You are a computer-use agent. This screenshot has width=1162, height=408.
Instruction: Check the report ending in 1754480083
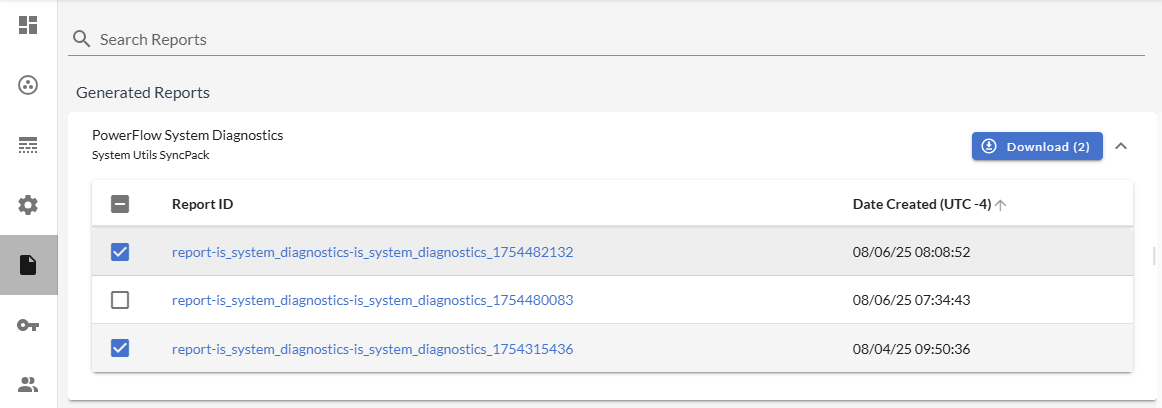click(120, 300)
